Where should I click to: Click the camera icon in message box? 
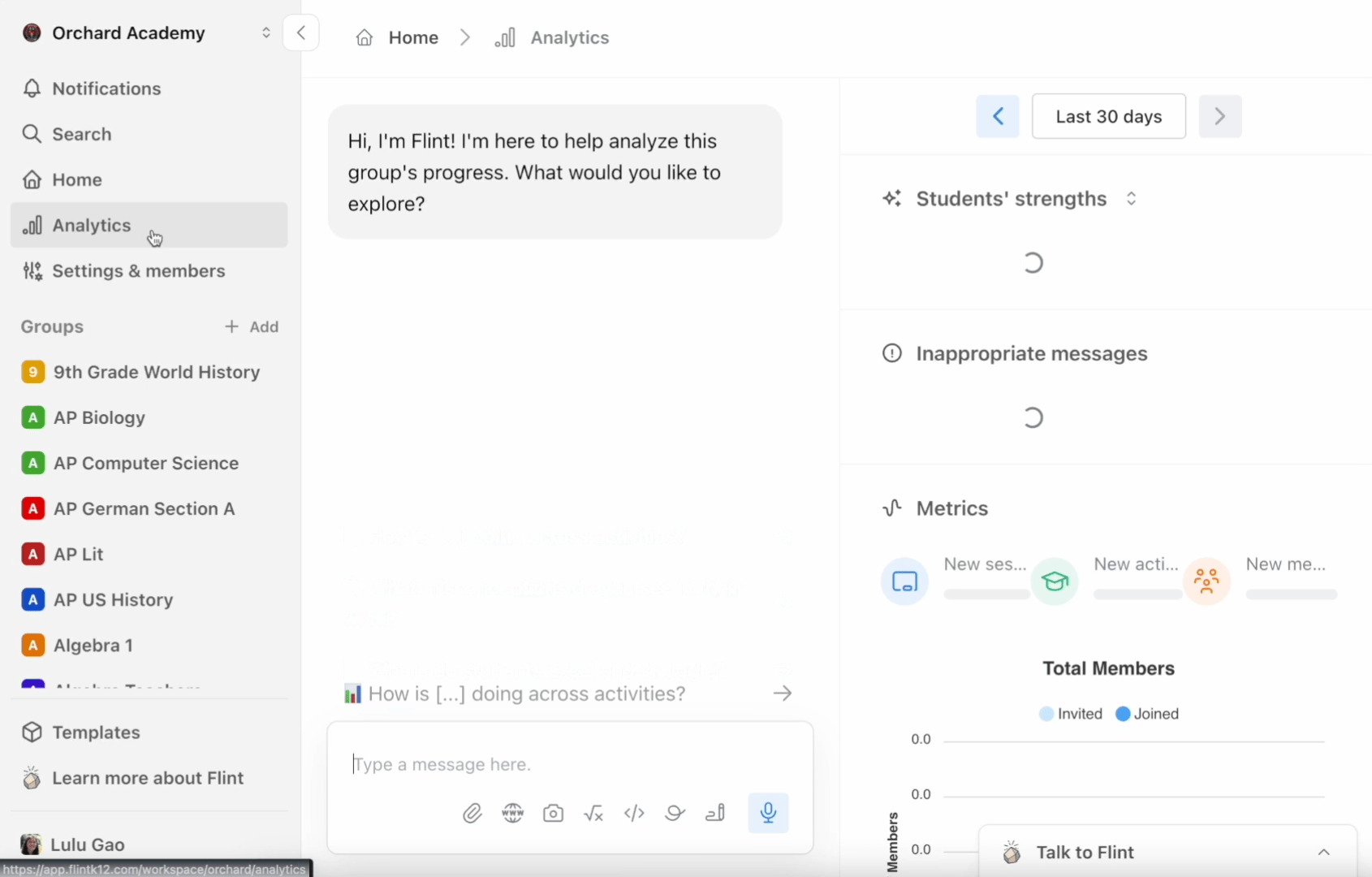(x=553, y=813)
